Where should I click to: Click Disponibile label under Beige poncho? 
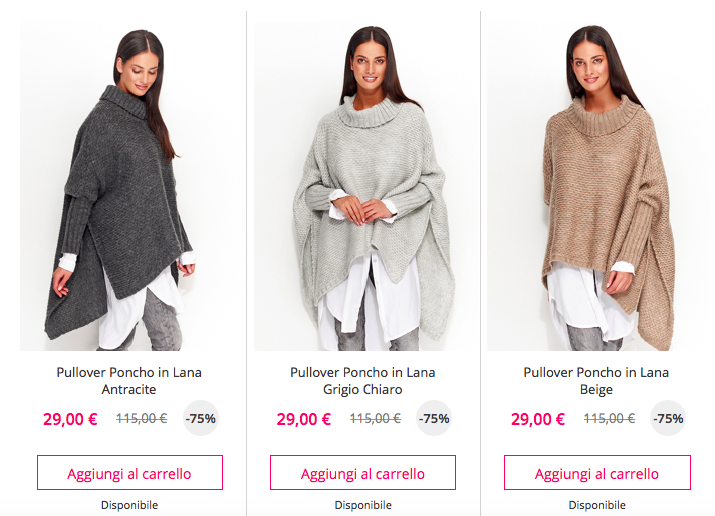[x=597, y=505]
